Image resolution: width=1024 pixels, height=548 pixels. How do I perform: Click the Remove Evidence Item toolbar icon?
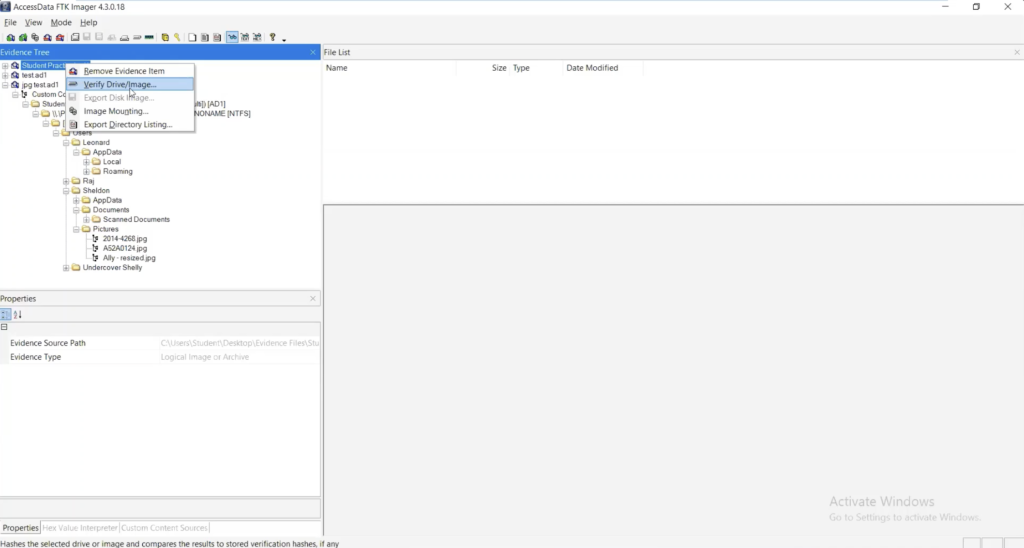48,37
